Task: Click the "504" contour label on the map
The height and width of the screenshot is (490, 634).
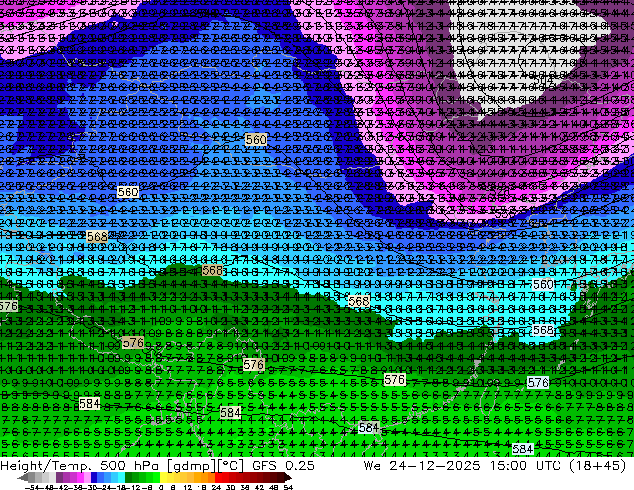Action: tap(543, 80)
